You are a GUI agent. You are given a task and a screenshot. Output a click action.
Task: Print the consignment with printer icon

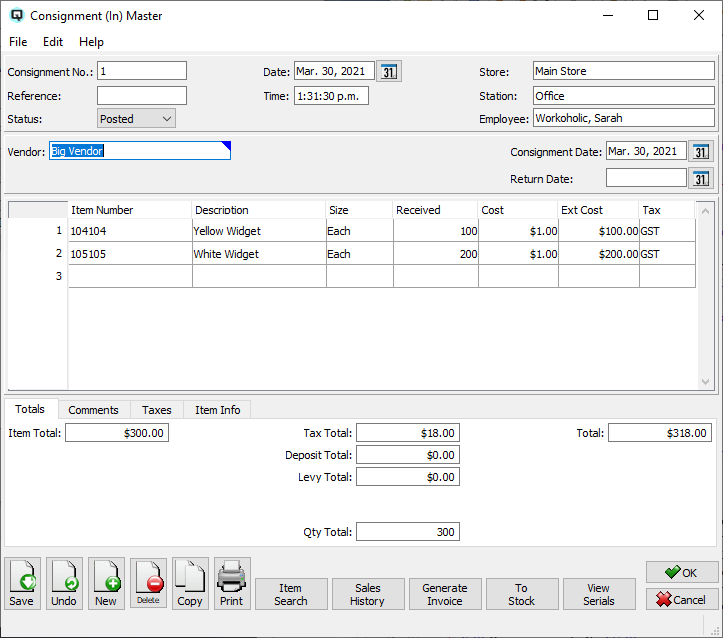click(232, 584)
